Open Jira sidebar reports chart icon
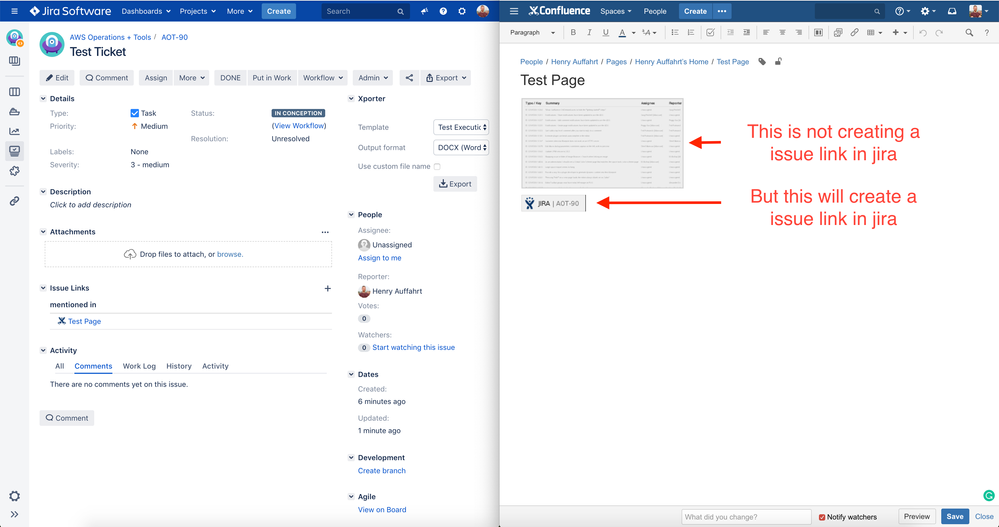The image size is (999, 527). [14, 131]
